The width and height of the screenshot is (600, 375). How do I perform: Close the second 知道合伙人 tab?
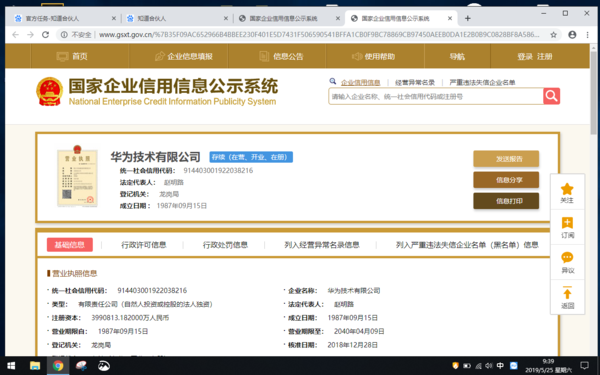coord(226,18)
